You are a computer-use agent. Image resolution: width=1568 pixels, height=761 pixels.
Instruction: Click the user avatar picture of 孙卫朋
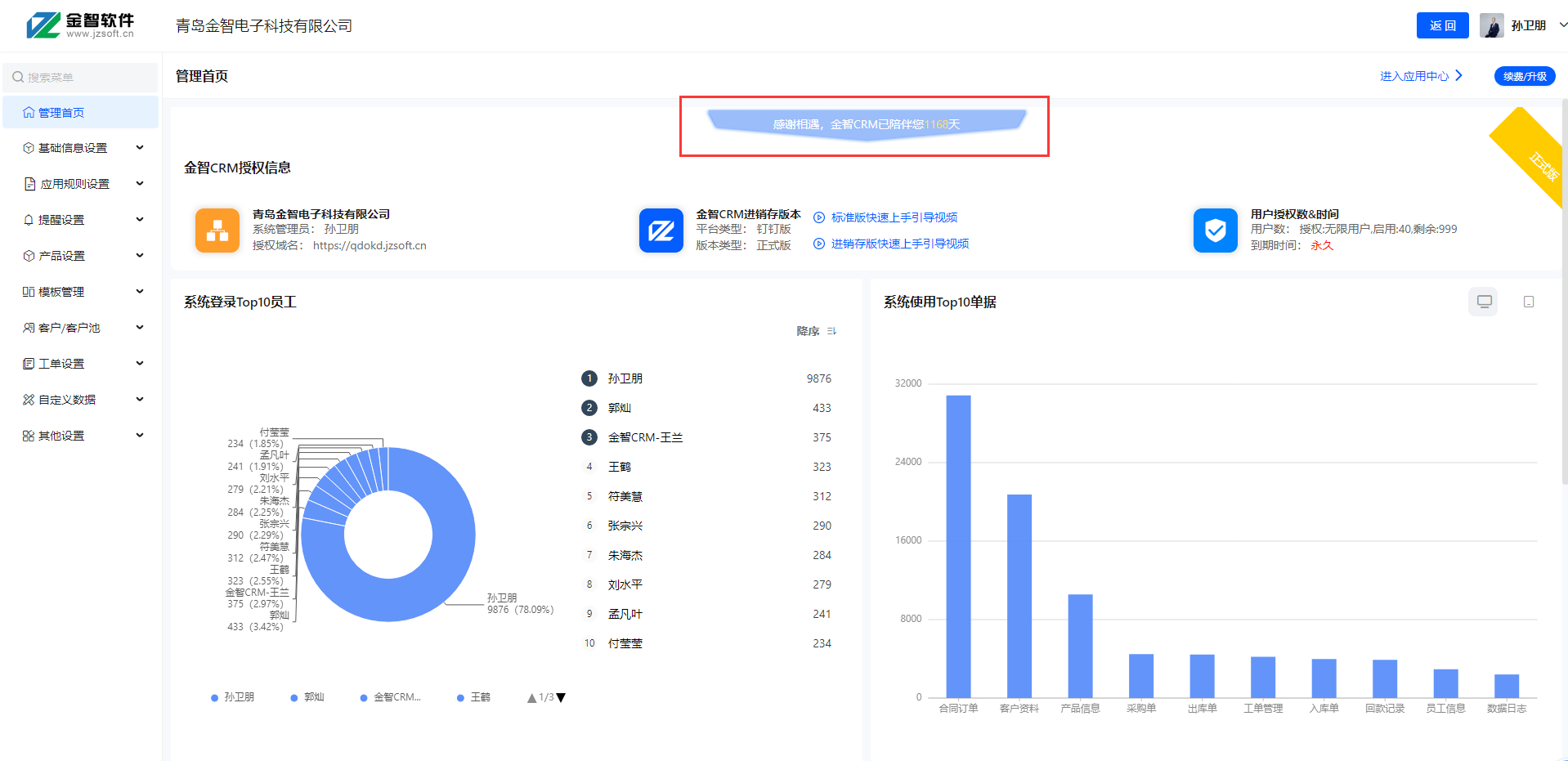(1492, 25)
